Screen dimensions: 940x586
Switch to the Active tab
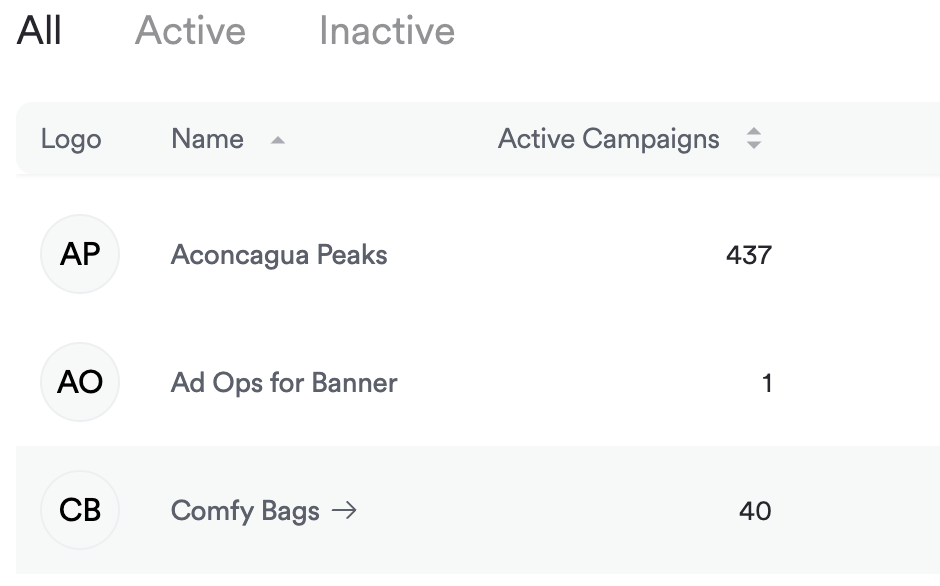pos(190,31)
